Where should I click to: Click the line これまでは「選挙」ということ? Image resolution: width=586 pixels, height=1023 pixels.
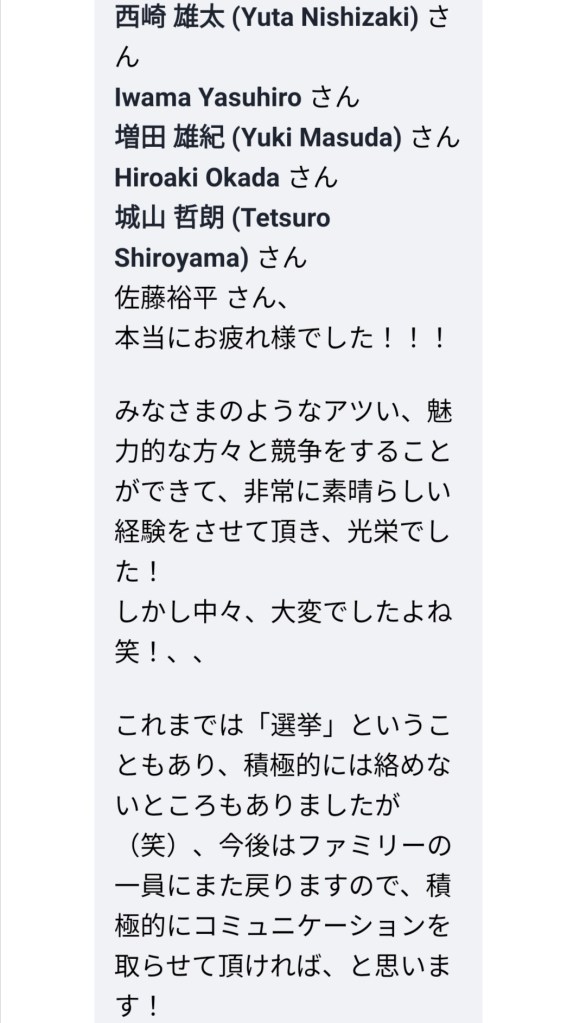click(x=283, y=725)
